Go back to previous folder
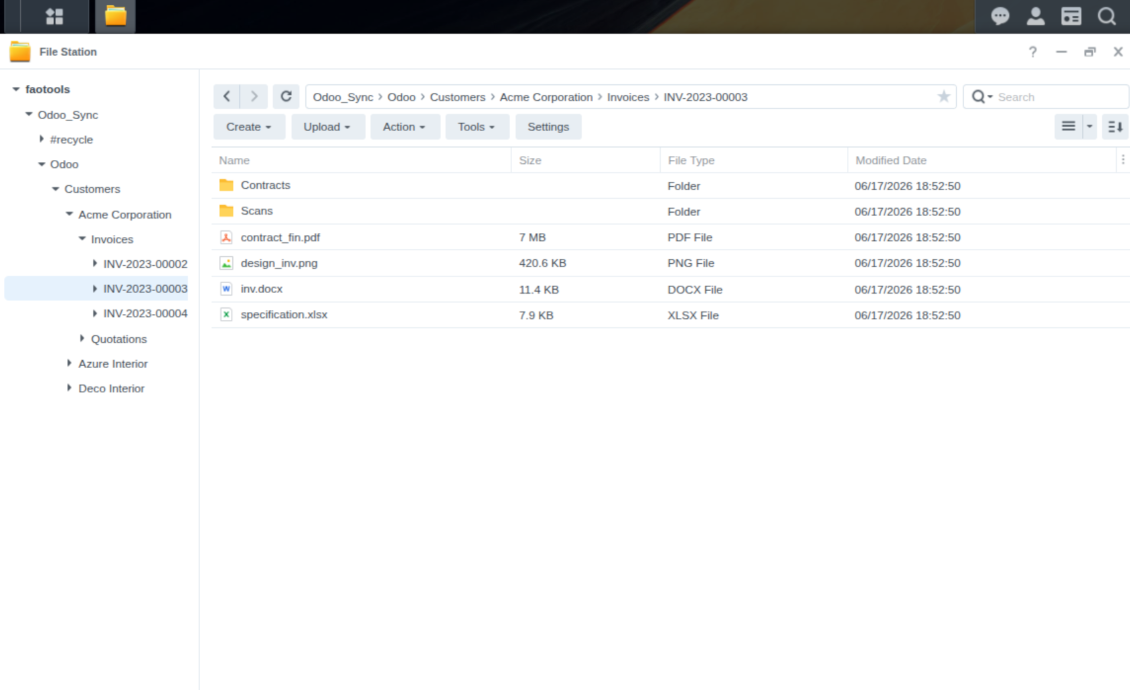The height and width of the screenshot is (690, 1130). tap(227, 97)
